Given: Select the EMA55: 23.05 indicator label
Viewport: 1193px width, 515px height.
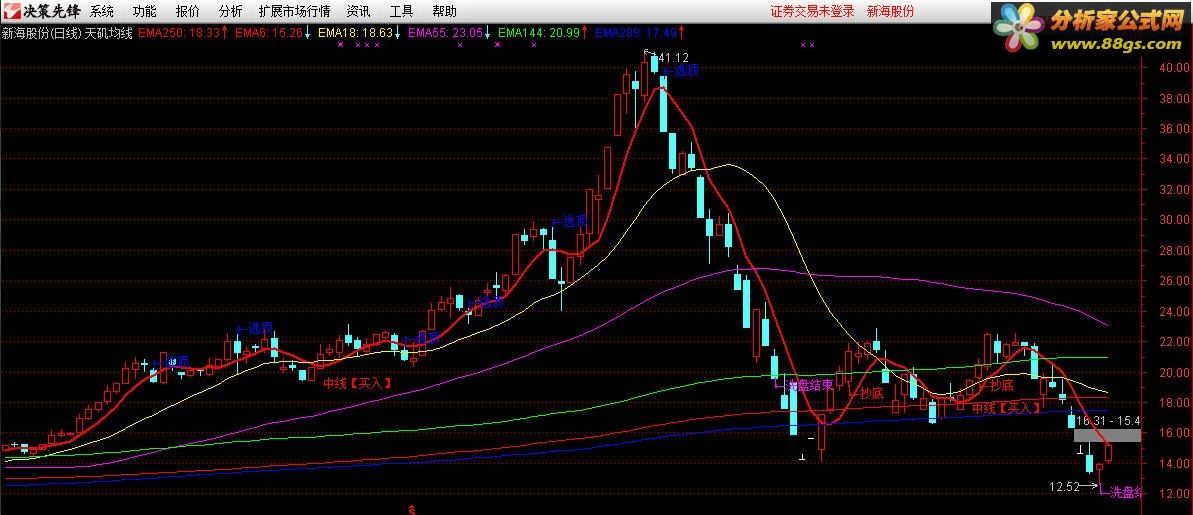Looking at the screenshot, I should 450,33.
